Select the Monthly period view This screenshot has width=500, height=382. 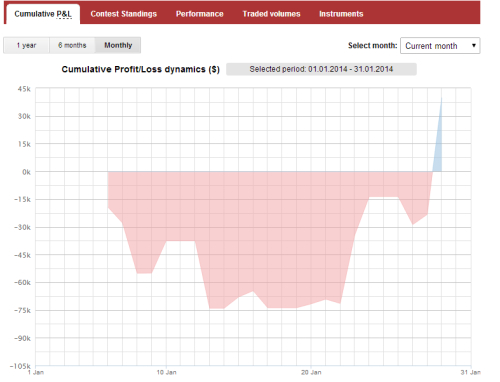[118, 45]
